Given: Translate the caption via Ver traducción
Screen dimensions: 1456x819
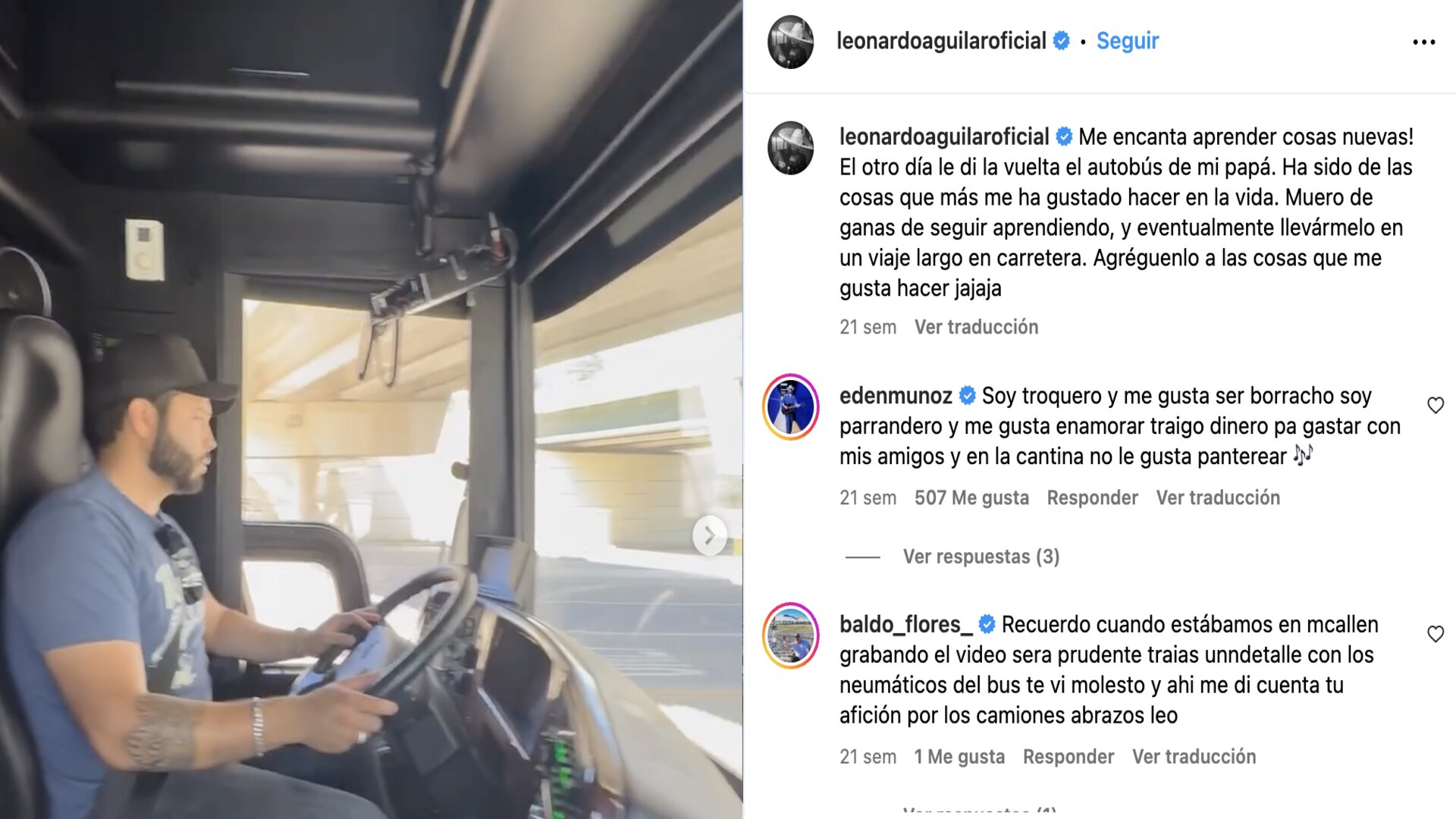Looking at the screenshot, I should tap(976, 327).
